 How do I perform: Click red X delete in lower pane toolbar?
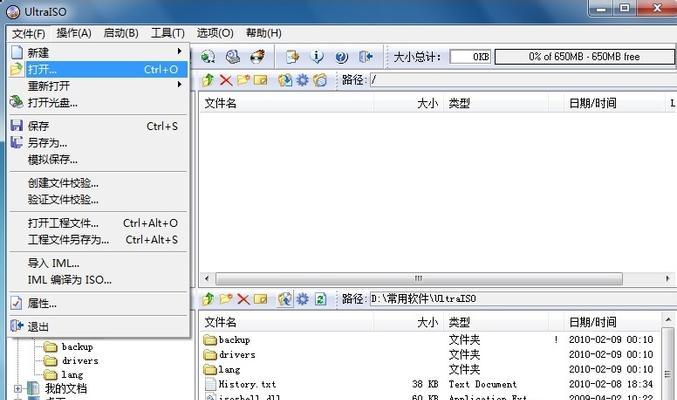pos(244,299)
